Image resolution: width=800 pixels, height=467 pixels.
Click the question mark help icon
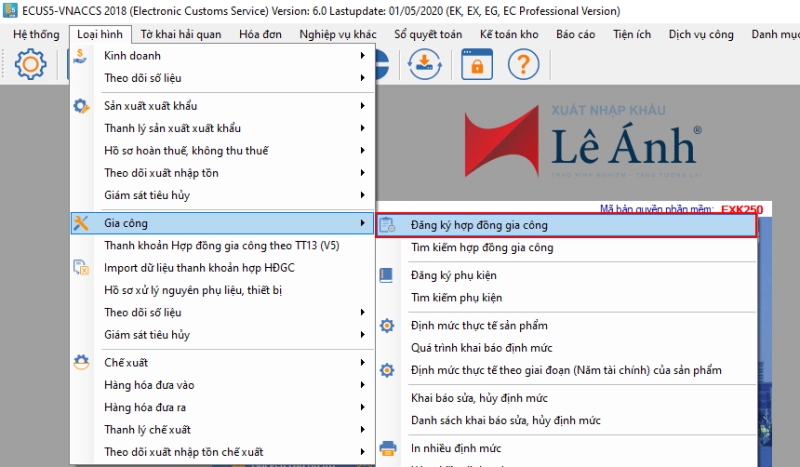tap(523, 64)
